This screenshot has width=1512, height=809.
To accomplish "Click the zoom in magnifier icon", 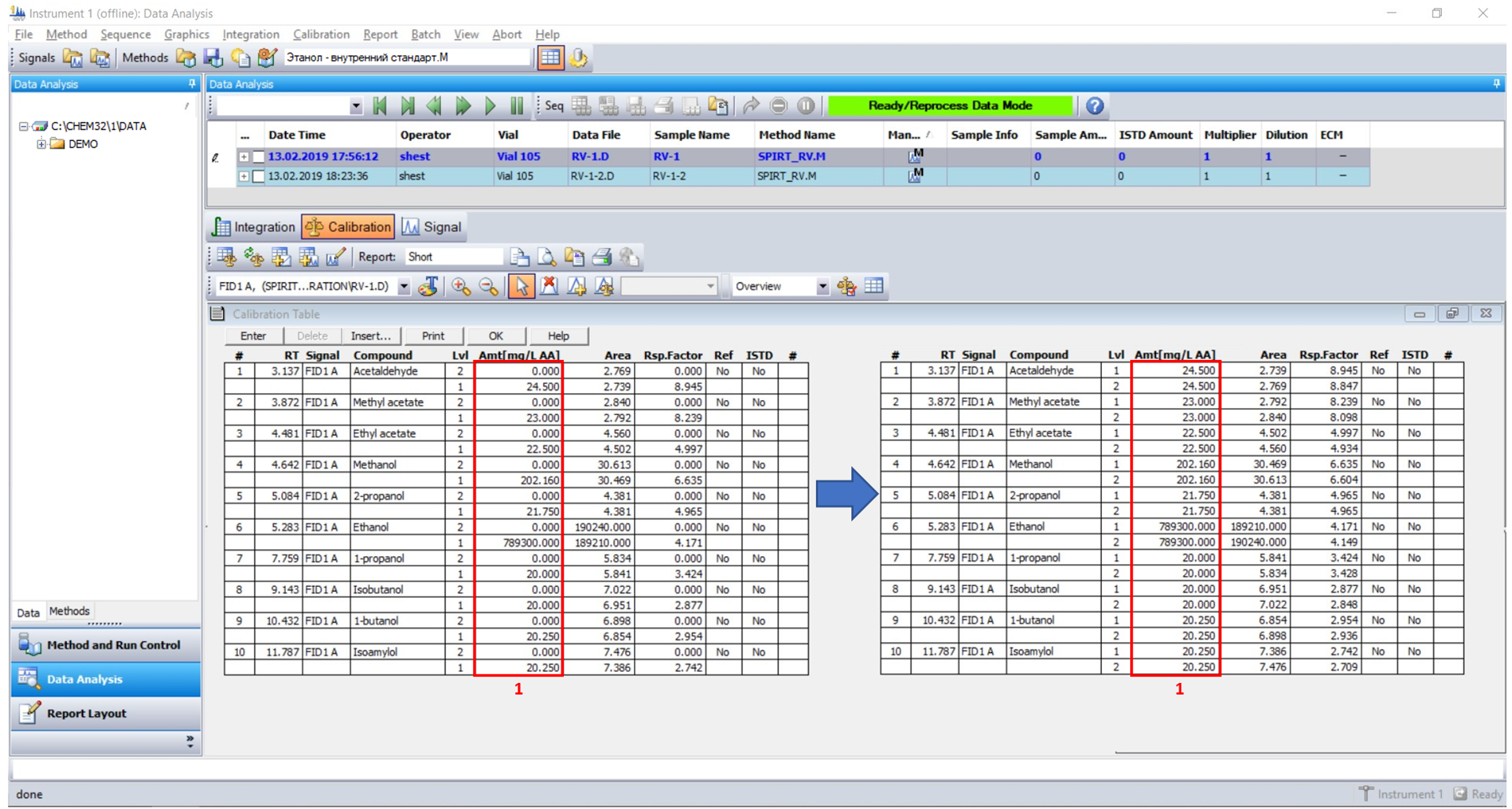I will click(x=461, y=287).
